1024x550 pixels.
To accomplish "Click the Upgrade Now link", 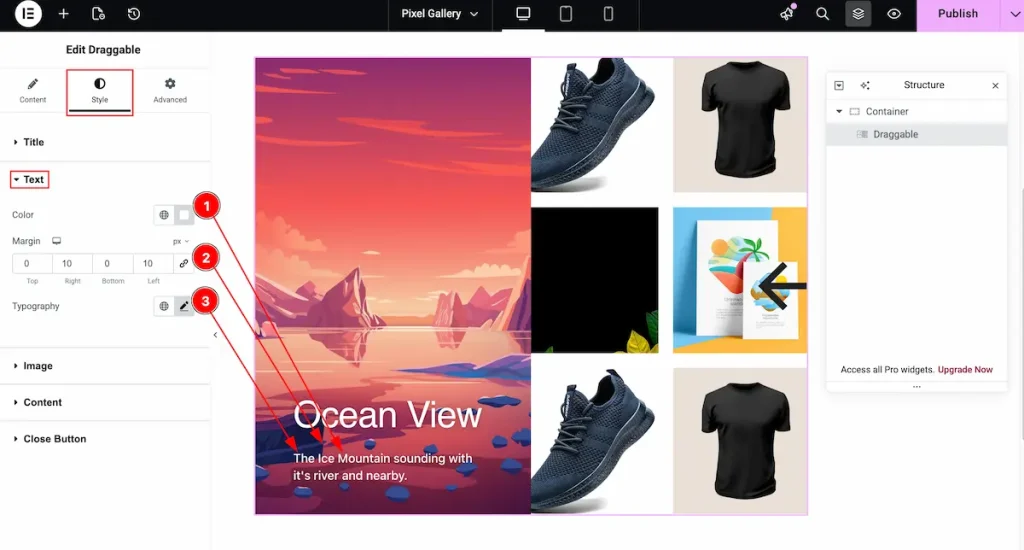I will [x=965, y=370].
